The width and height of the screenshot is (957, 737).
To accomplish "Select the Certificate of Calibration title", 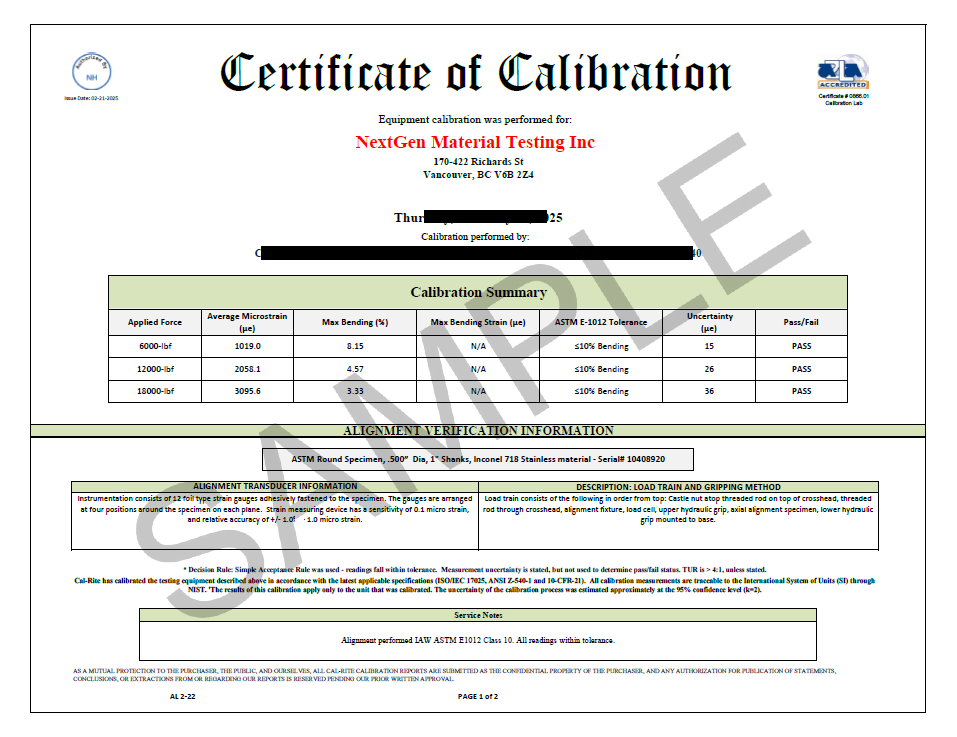I will (475, 73).
